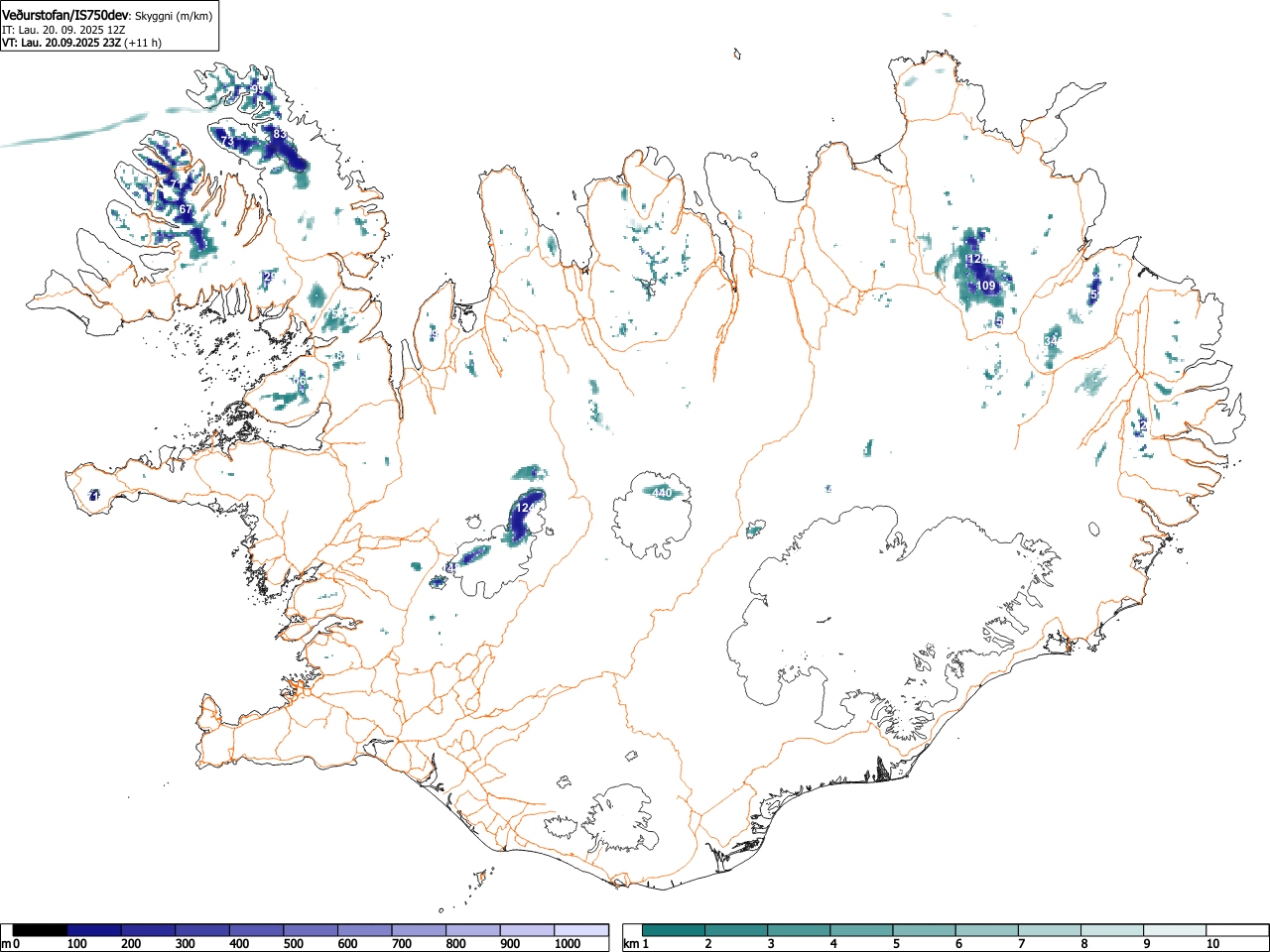
Task: Click the '100' tick label in metre legend
Action: (x=77, y=944)
